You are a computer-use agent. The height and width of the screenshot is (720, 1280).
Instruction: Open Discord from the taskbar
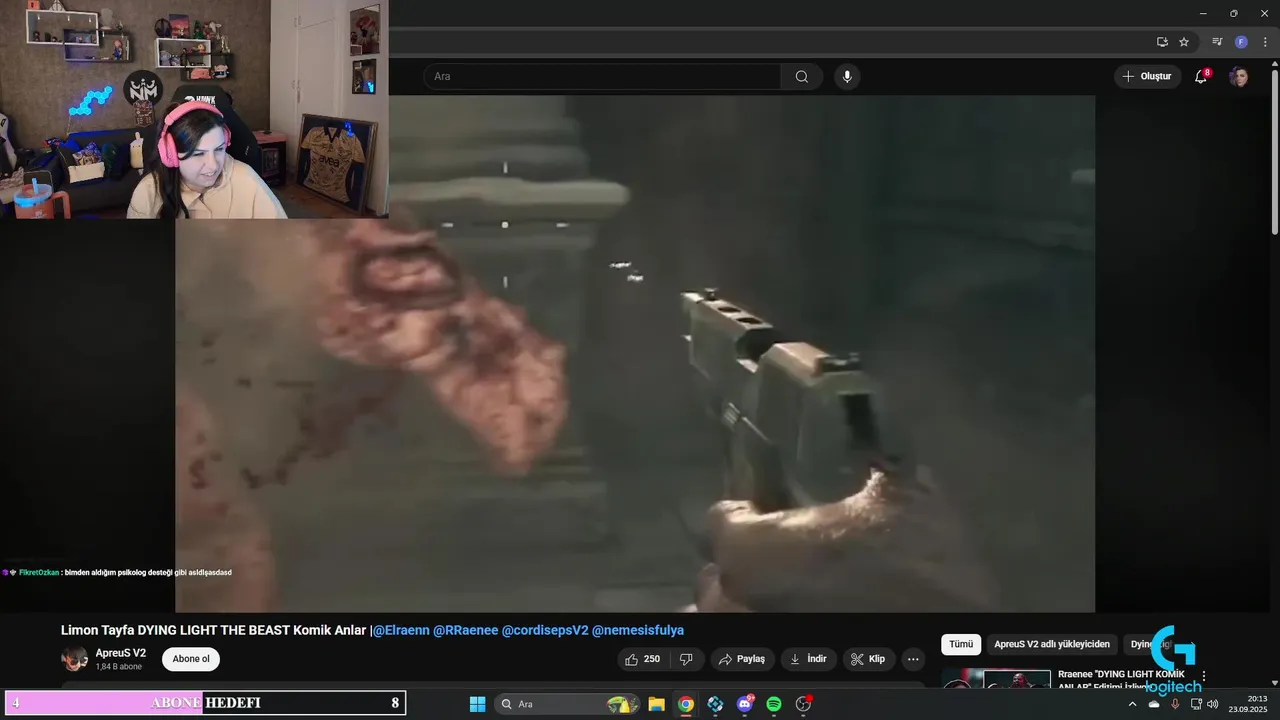click(x=745, y=704)
